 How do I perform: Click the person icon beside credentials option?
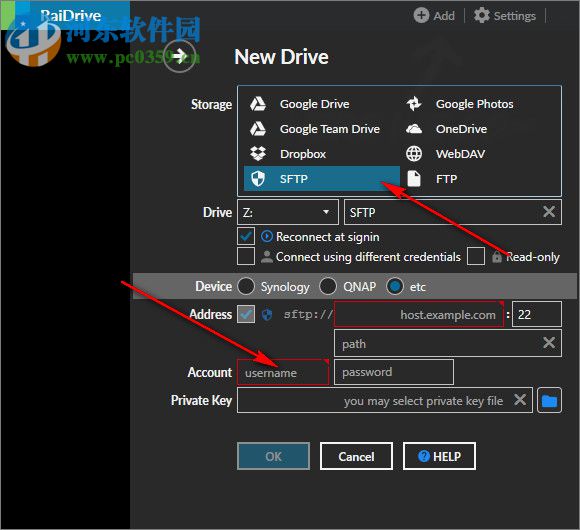tap(266, 257)
